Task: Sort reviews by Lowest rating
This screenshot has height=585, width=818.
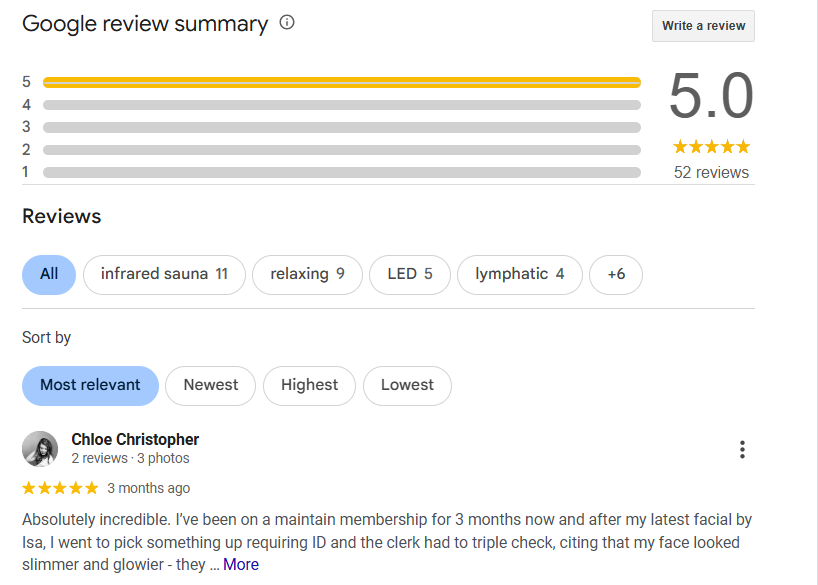Action: 407,385
